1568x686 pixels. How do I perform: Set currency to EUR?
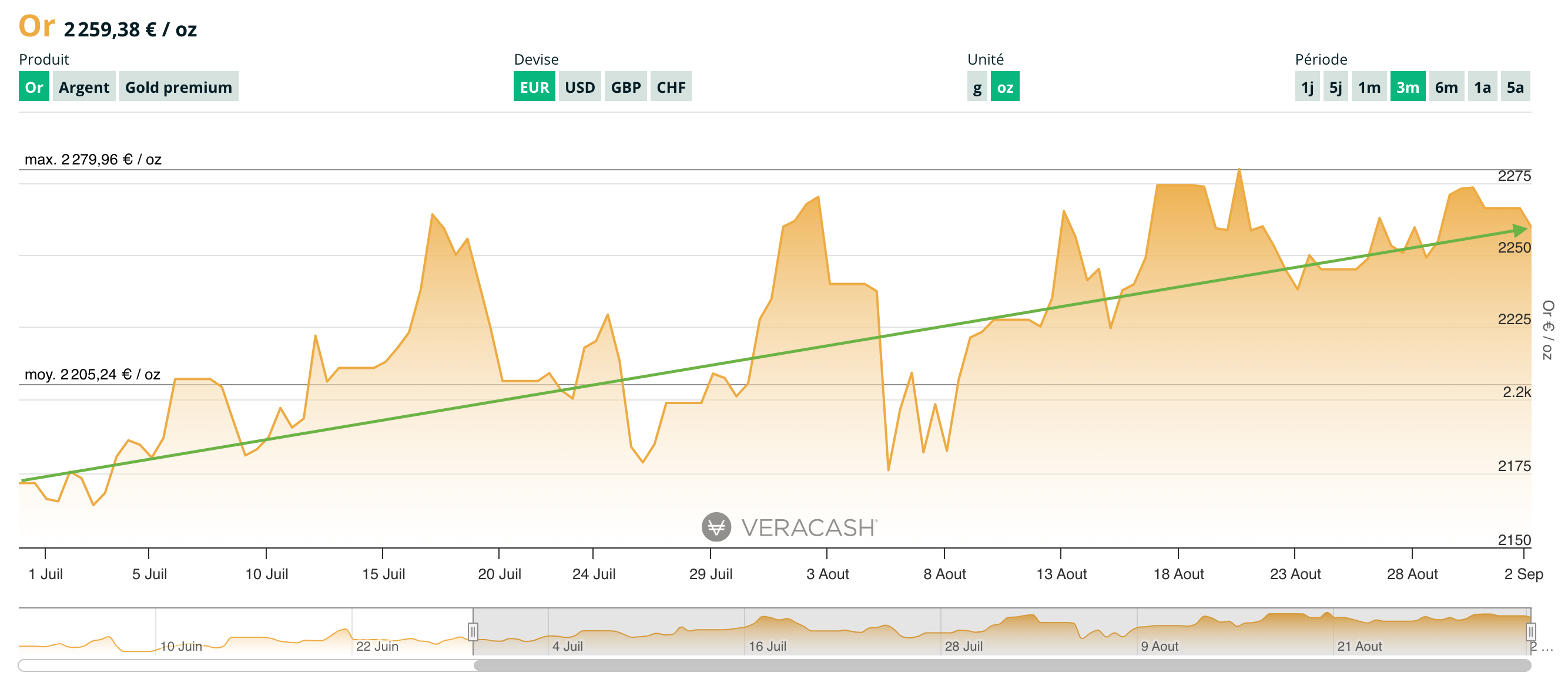click(x=534, y=87)
